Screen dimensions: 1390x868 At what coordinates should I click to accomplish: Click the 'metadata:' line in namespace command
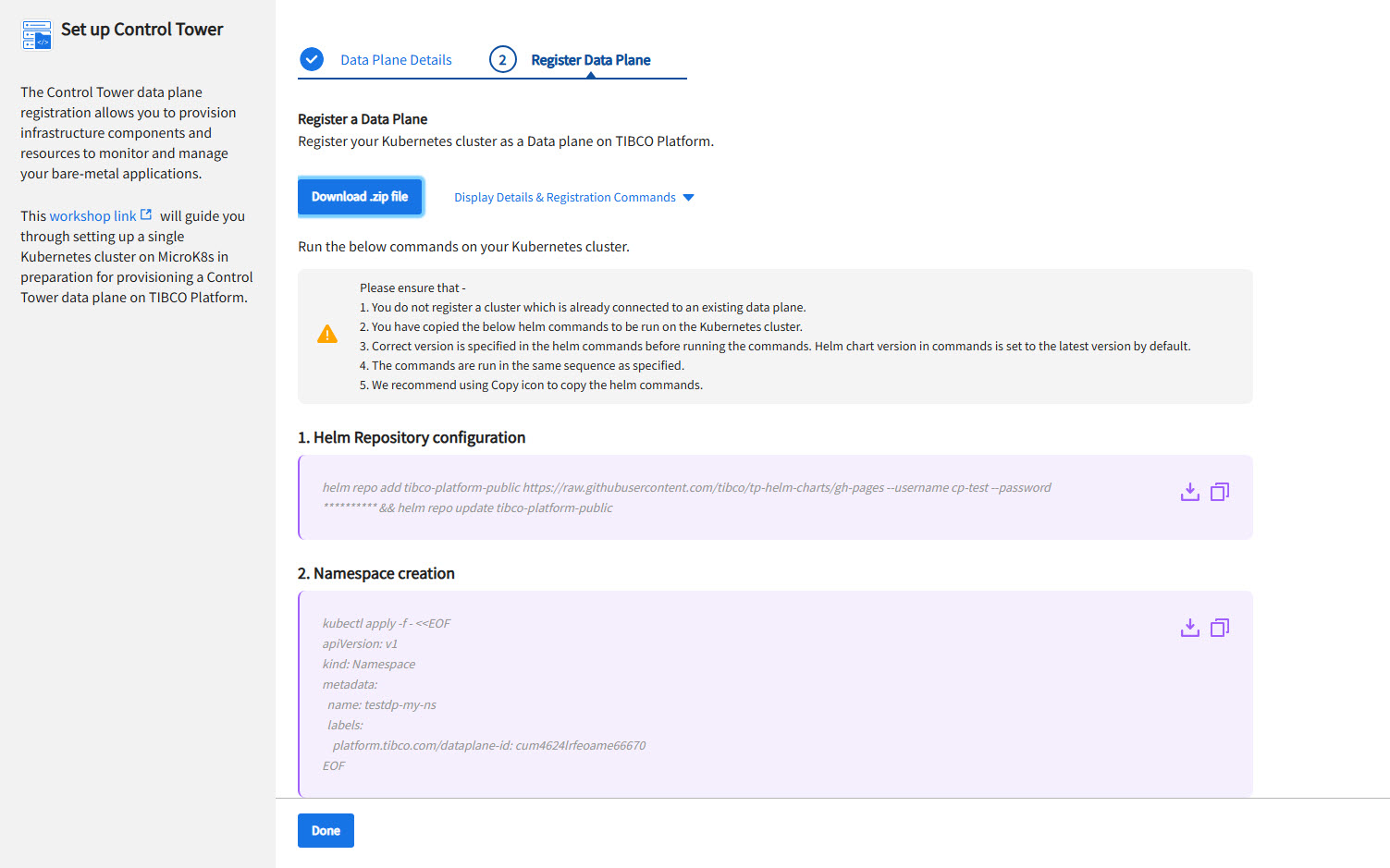350,684
